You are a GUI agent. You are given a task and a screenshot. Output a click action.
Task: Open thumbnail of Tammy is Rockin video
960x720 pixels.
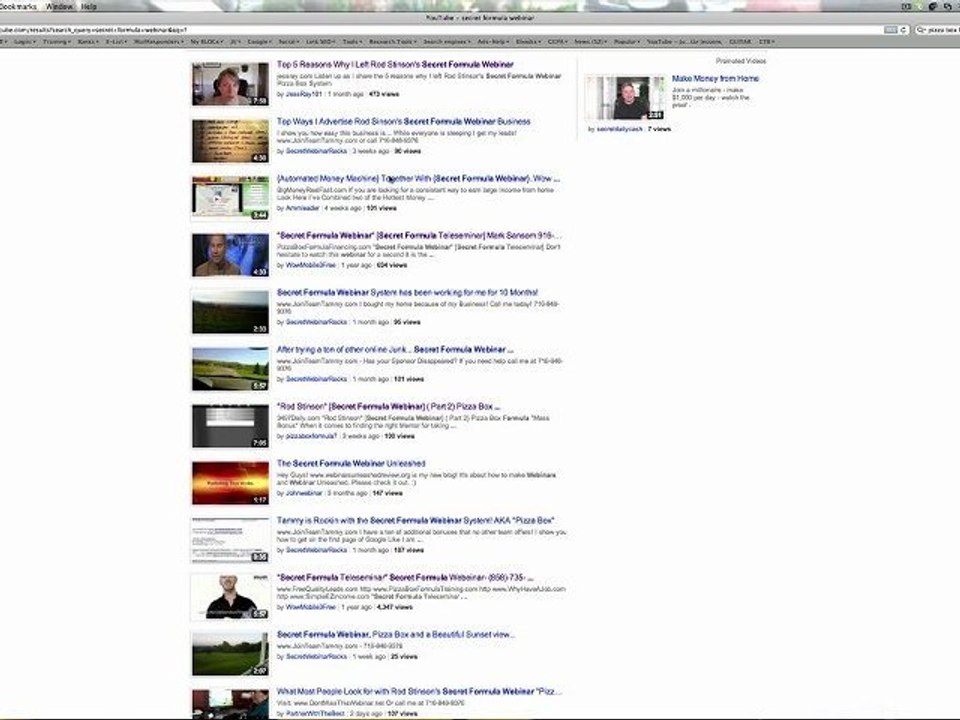point(230,540)
